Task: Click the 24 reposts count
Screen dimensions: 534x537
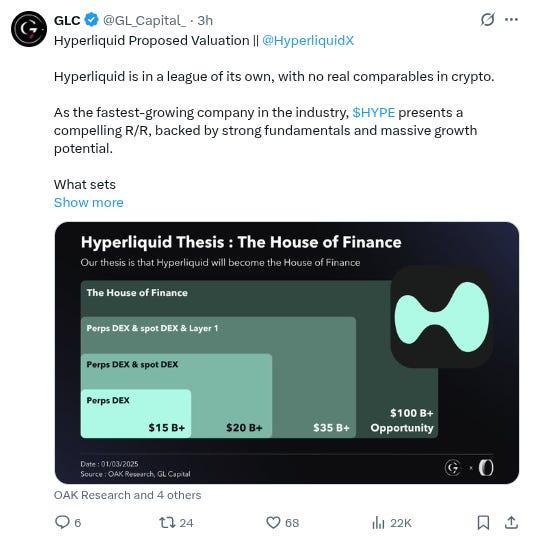Action: 186,523
